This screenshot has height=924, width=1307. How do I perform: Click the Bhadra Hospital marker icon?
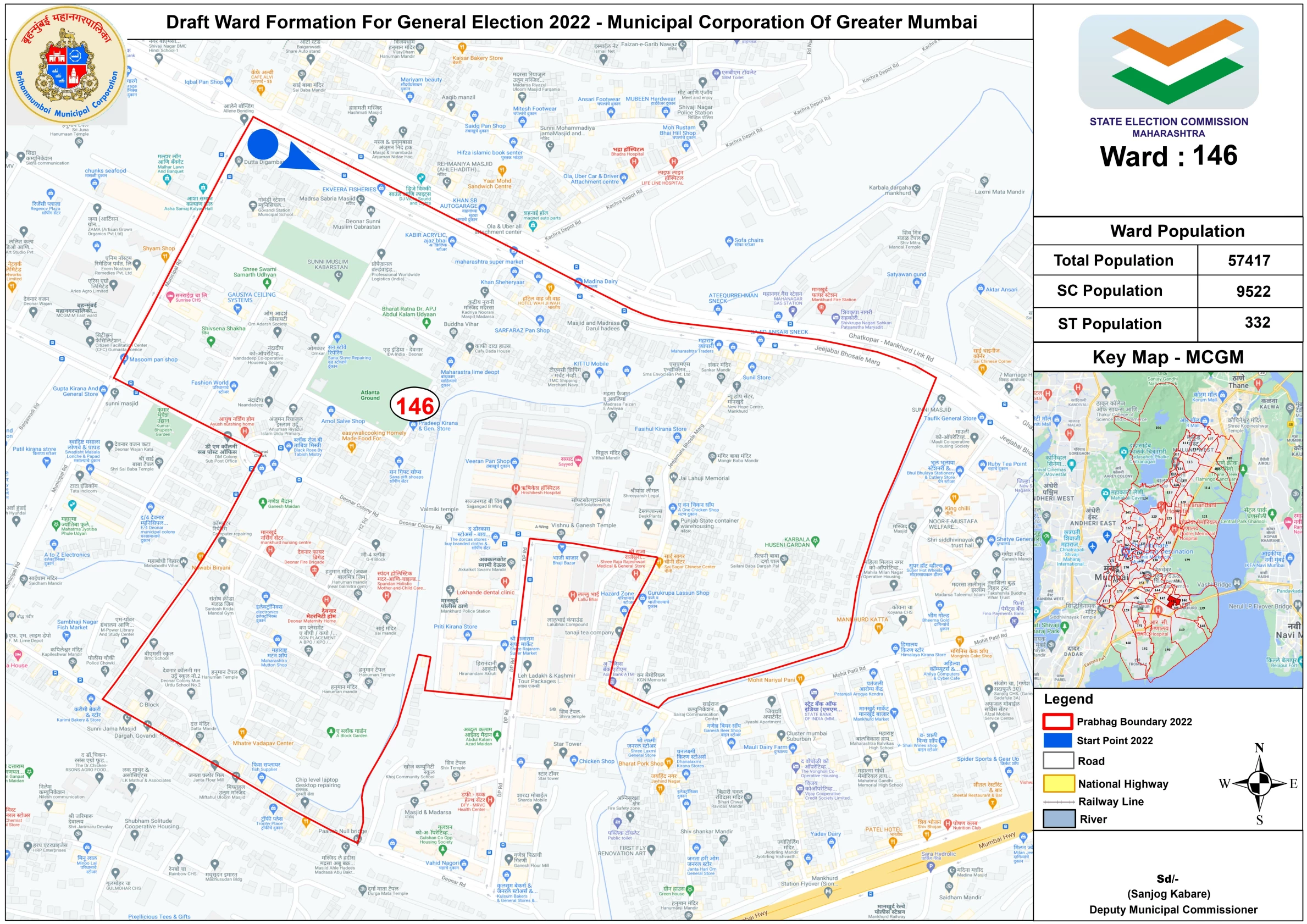634,162
